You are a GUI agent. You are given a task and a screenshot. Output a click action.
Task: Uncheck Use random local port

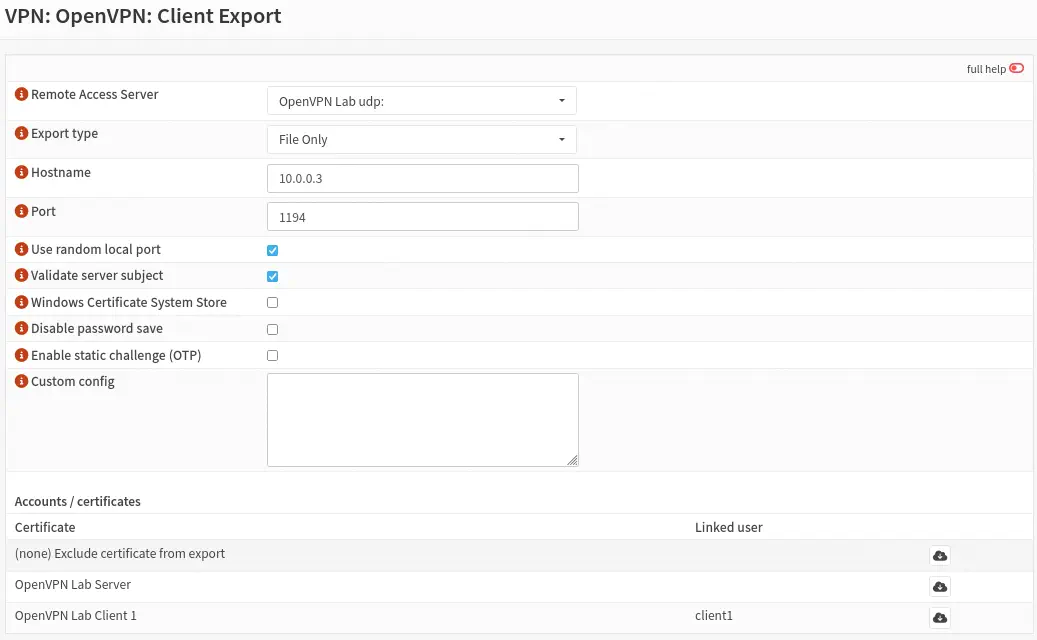click(272, 250)
